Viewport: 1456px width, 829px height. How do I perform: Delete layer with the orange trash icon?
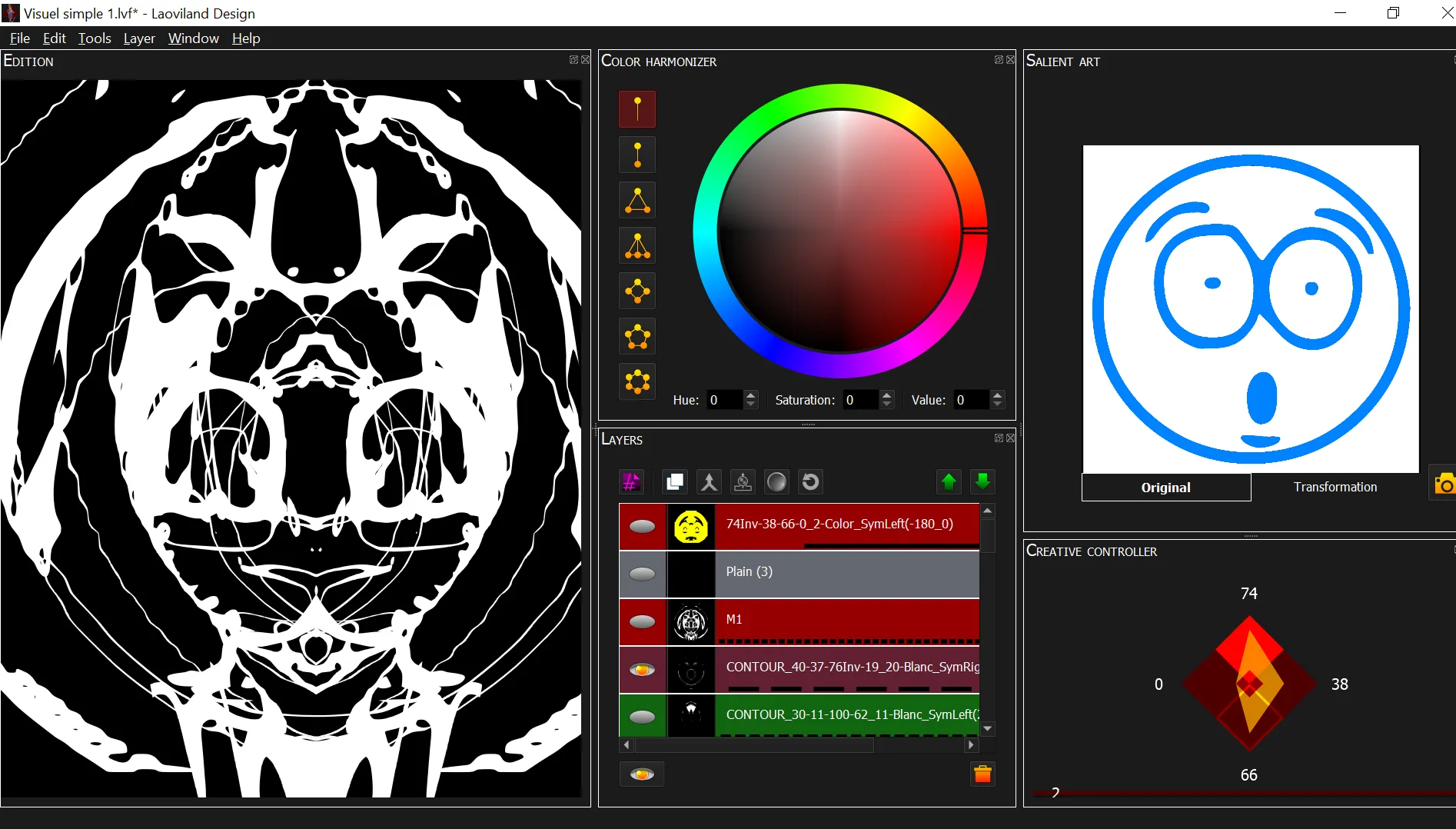pyautogui.click(x=982, y=774)
